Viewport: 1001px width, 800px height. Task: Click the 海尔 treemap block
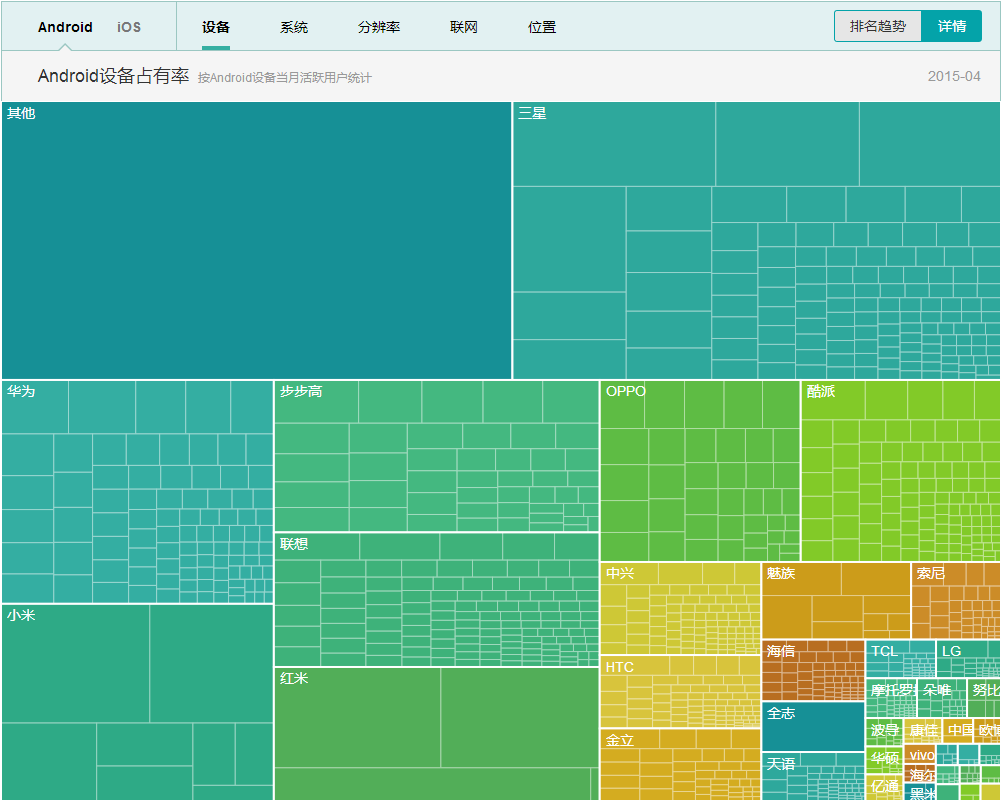[920, 774]
